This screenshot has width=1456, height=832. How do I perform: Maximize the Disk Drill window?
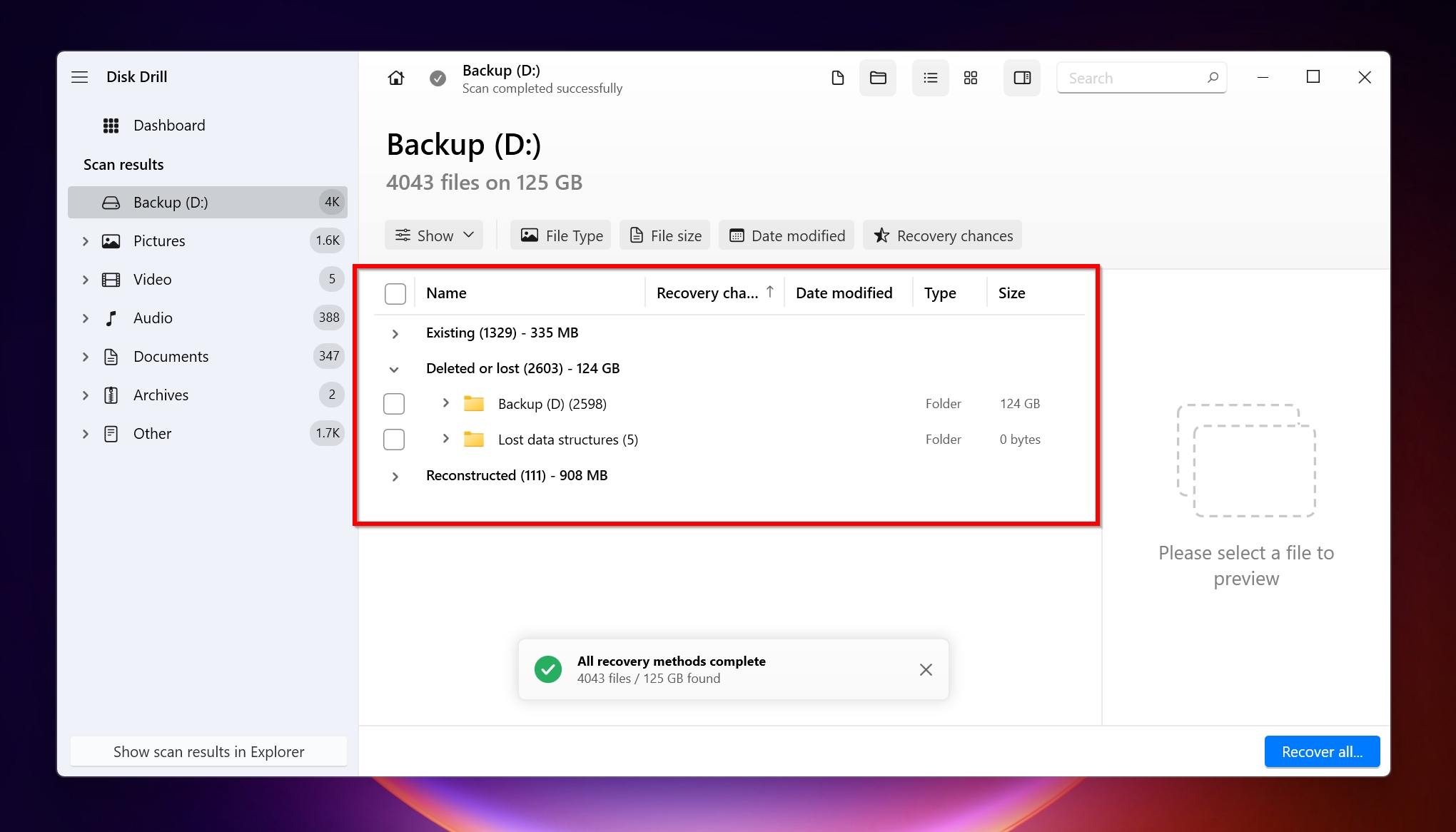(x=1313, y=77)
